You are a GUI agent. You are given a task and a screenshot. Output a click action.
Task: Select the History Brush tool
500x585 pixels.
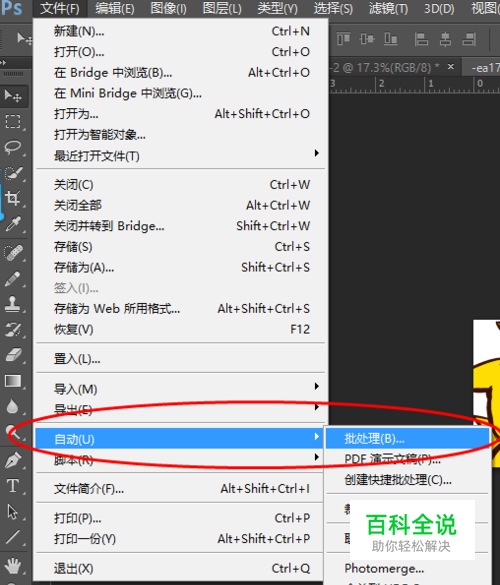[13, 330]
